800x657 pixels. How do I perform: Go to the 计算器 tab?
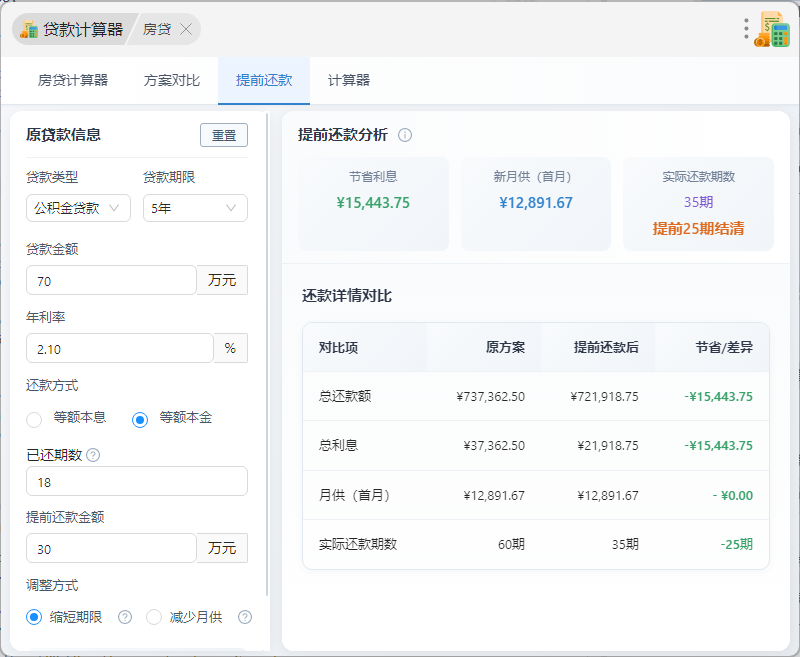point(349,80)
